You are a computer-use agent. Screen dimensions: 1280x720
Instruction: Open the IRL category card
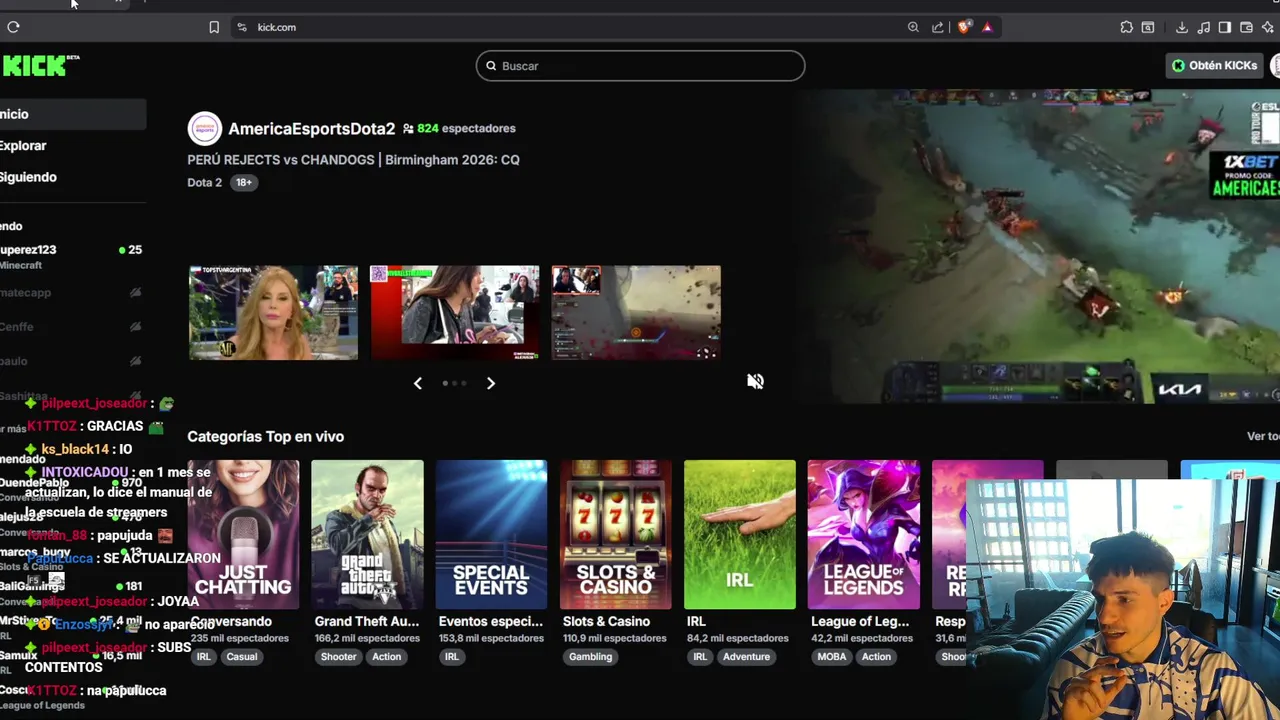[740, 534]
